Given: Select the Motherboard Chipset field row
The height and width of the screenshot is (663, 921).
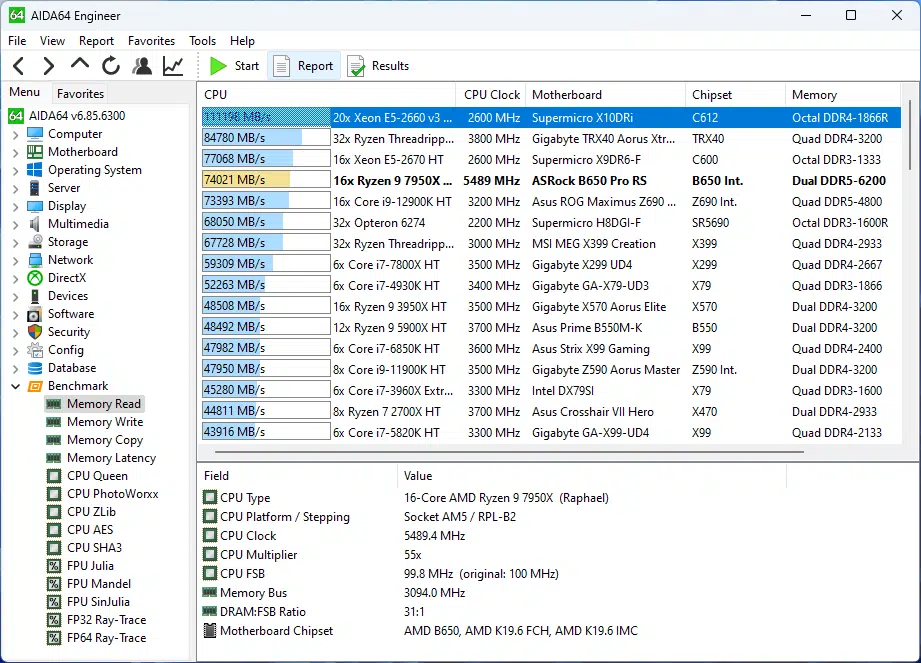Looking at the screenshot, I should [x=492, y=631].
